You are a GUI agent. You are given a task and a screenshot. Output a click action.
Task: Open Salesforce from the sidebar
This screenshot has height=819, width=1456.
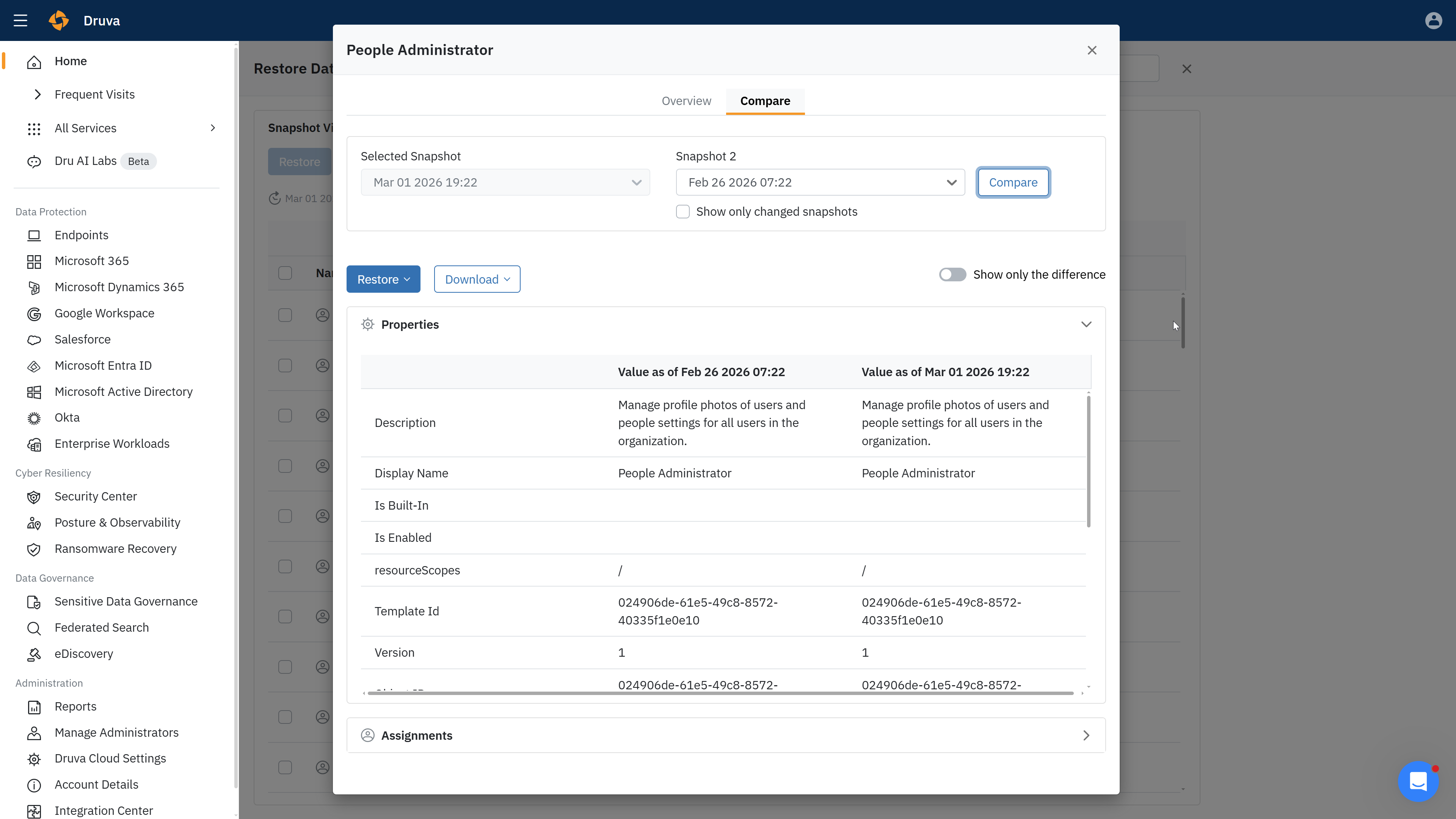point(34,340)
